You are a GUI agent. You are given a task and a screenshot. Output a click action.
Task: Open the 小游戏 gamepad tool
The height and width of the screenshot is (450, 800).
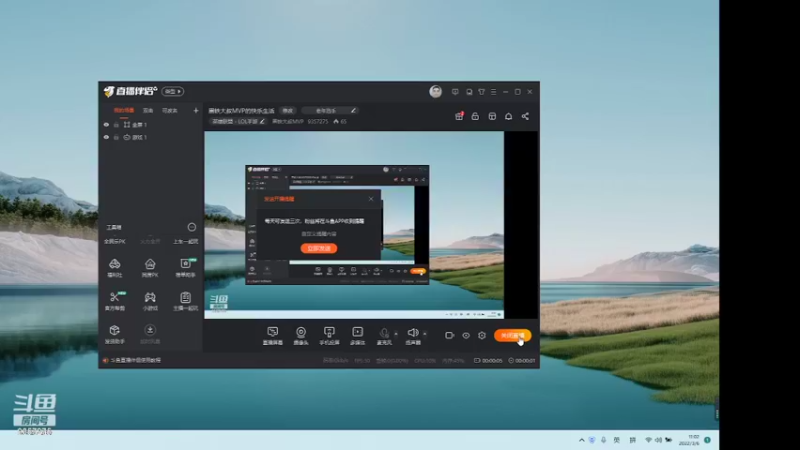pos(150,301)
